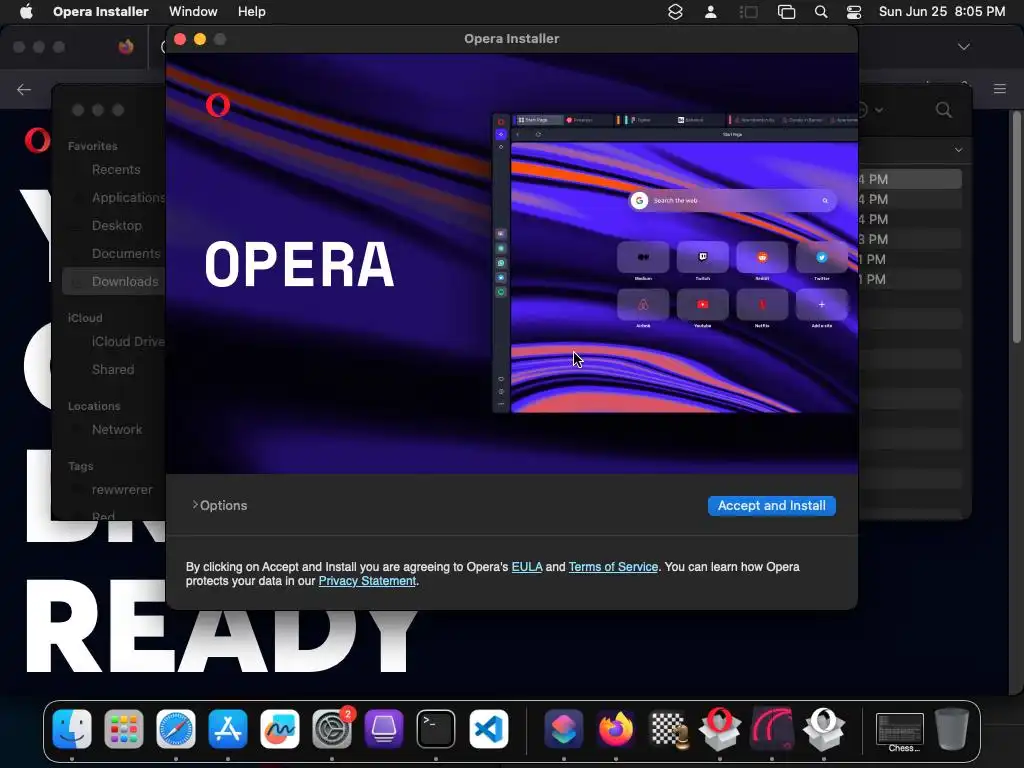Select Applications in the Finder sidebar
Viewport: 1024px width, 768px height.
tap(128, 198)
